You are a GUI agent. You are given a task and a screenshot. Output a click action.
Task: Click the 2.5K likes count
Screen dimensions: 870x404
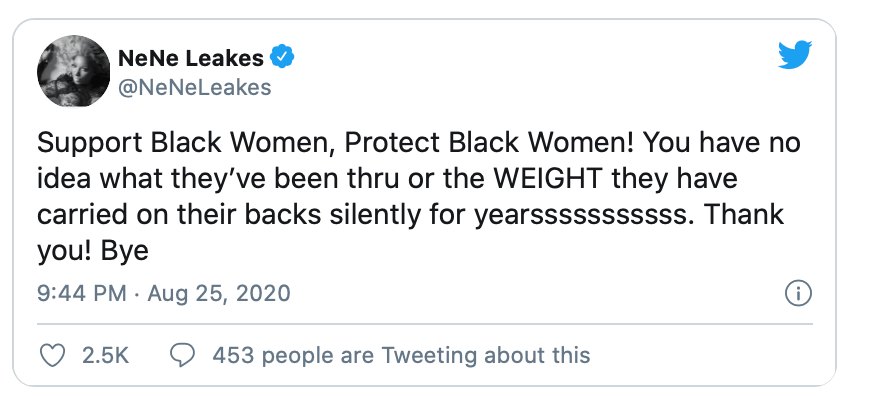click(105, 355)
